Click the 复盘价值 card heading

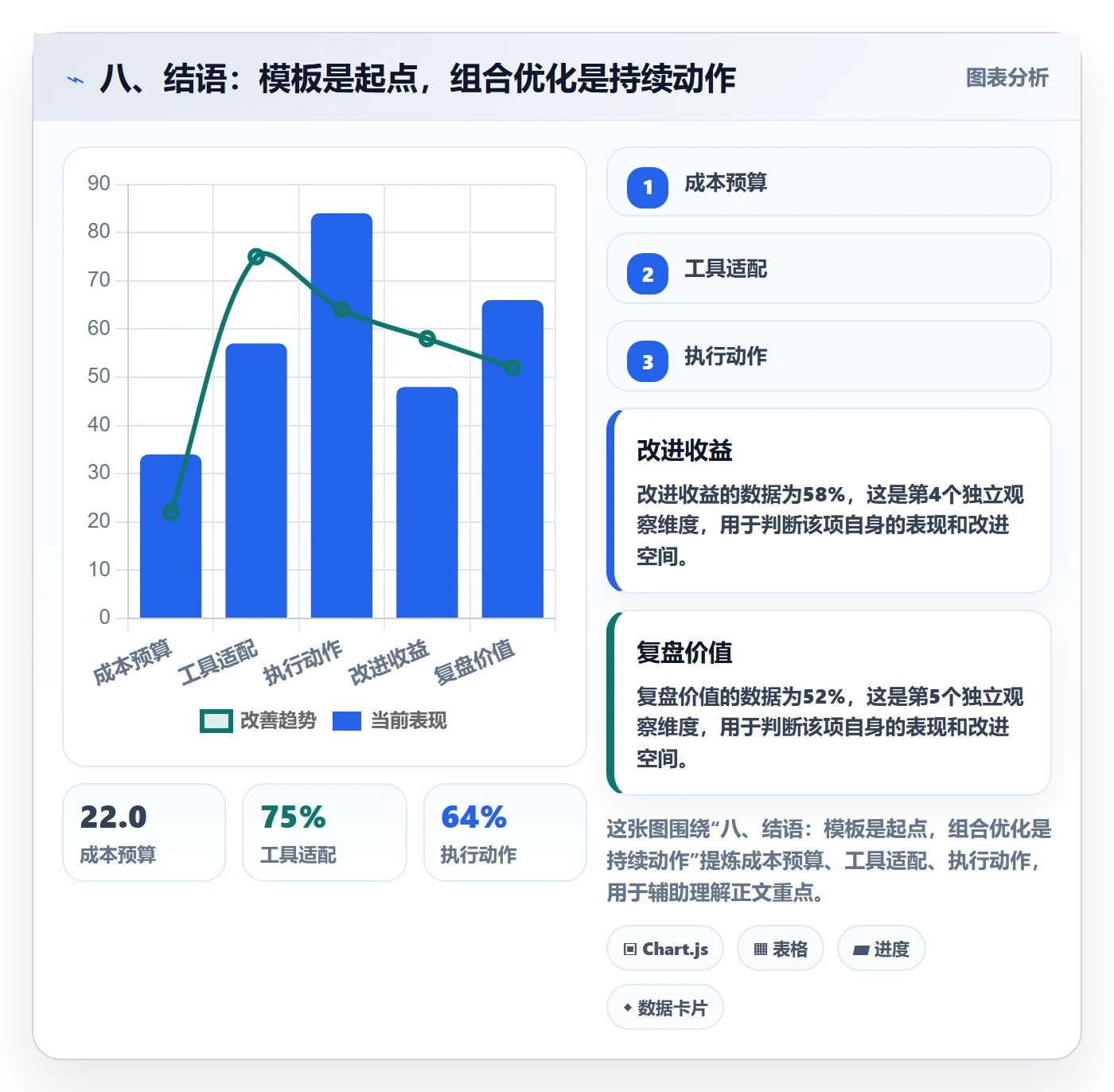point(684,653)
